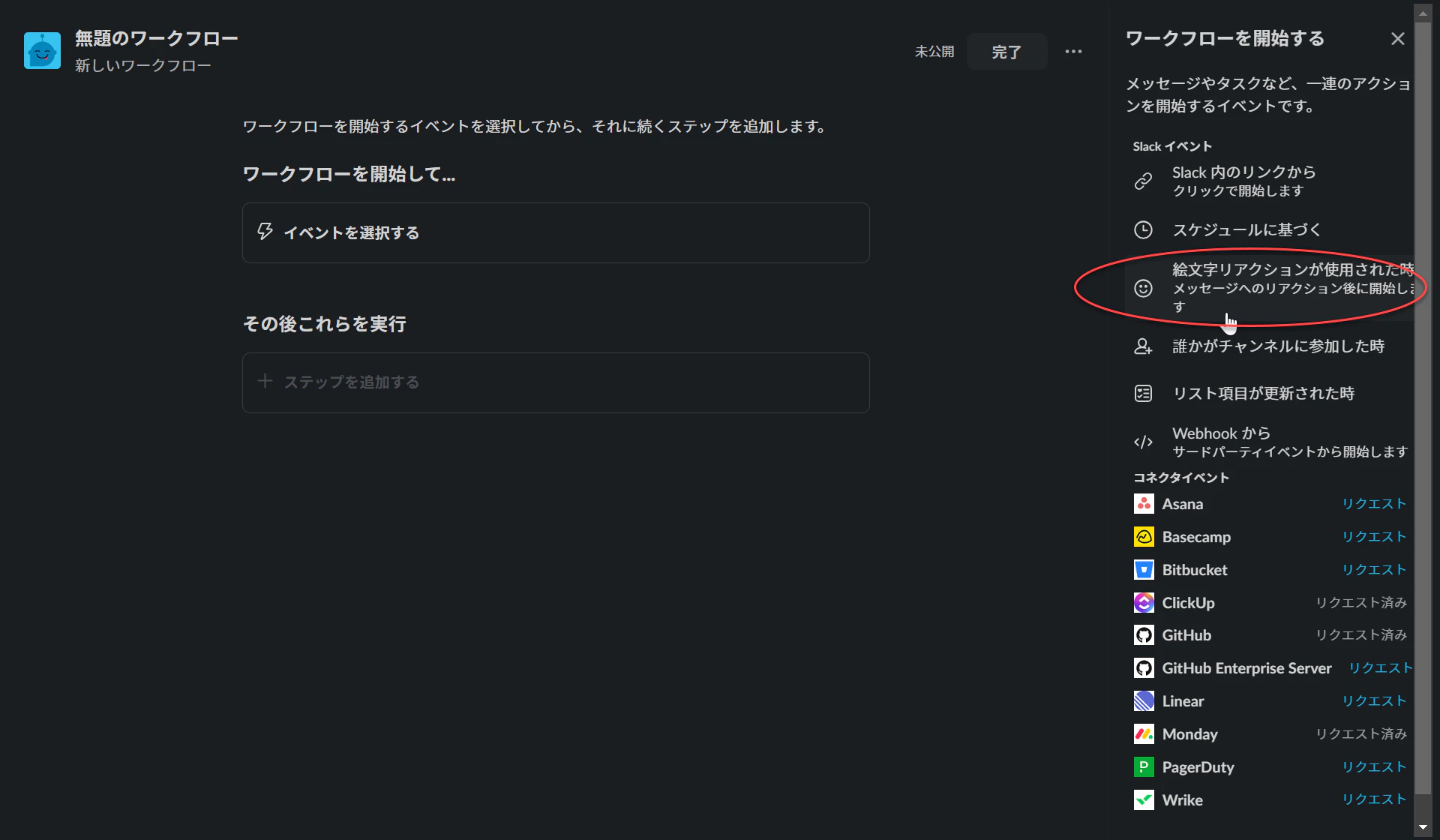Click the 完了 button

[x=1006, y=52]
